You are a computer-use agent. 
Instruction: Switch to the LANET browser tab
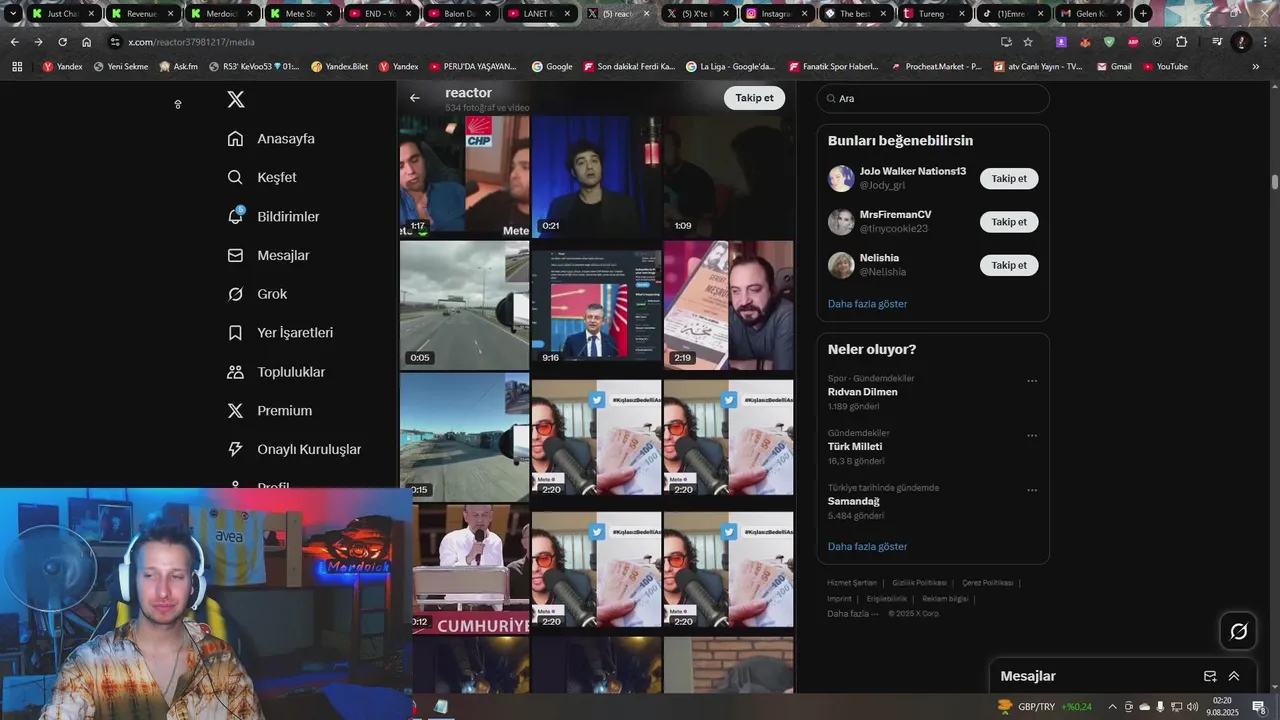pos(538,14)
